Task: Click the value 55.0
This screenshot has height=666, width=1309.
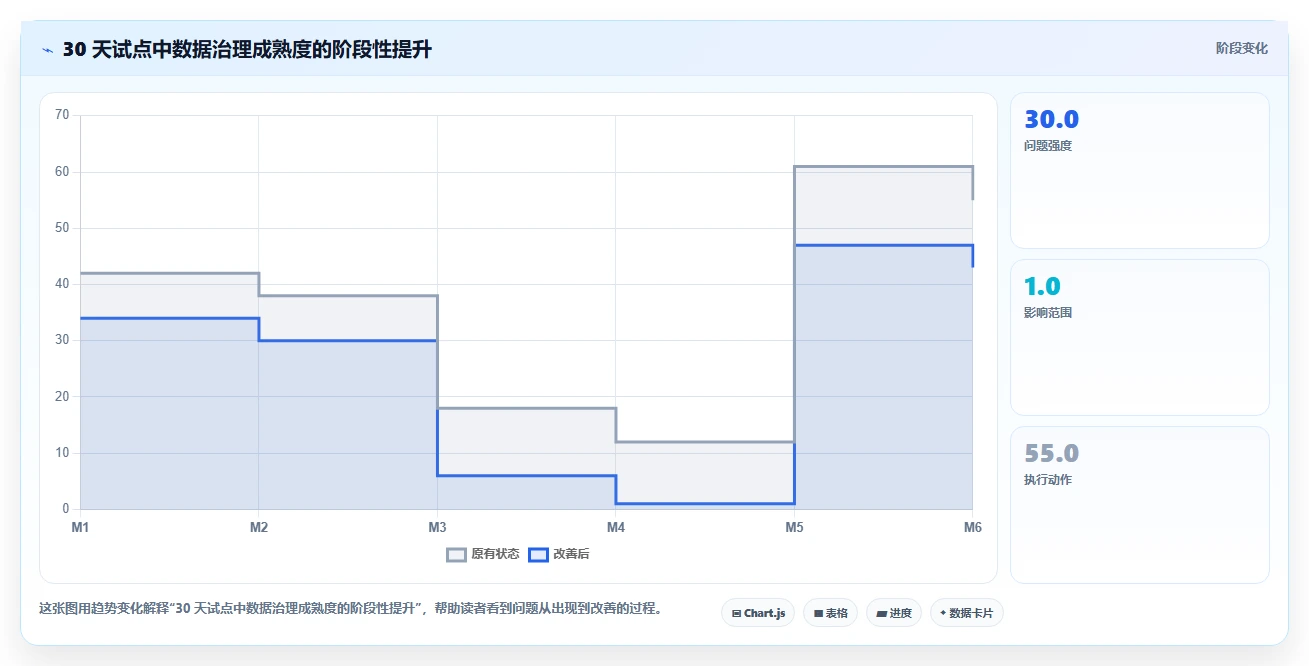Action: pos(1051,454)
